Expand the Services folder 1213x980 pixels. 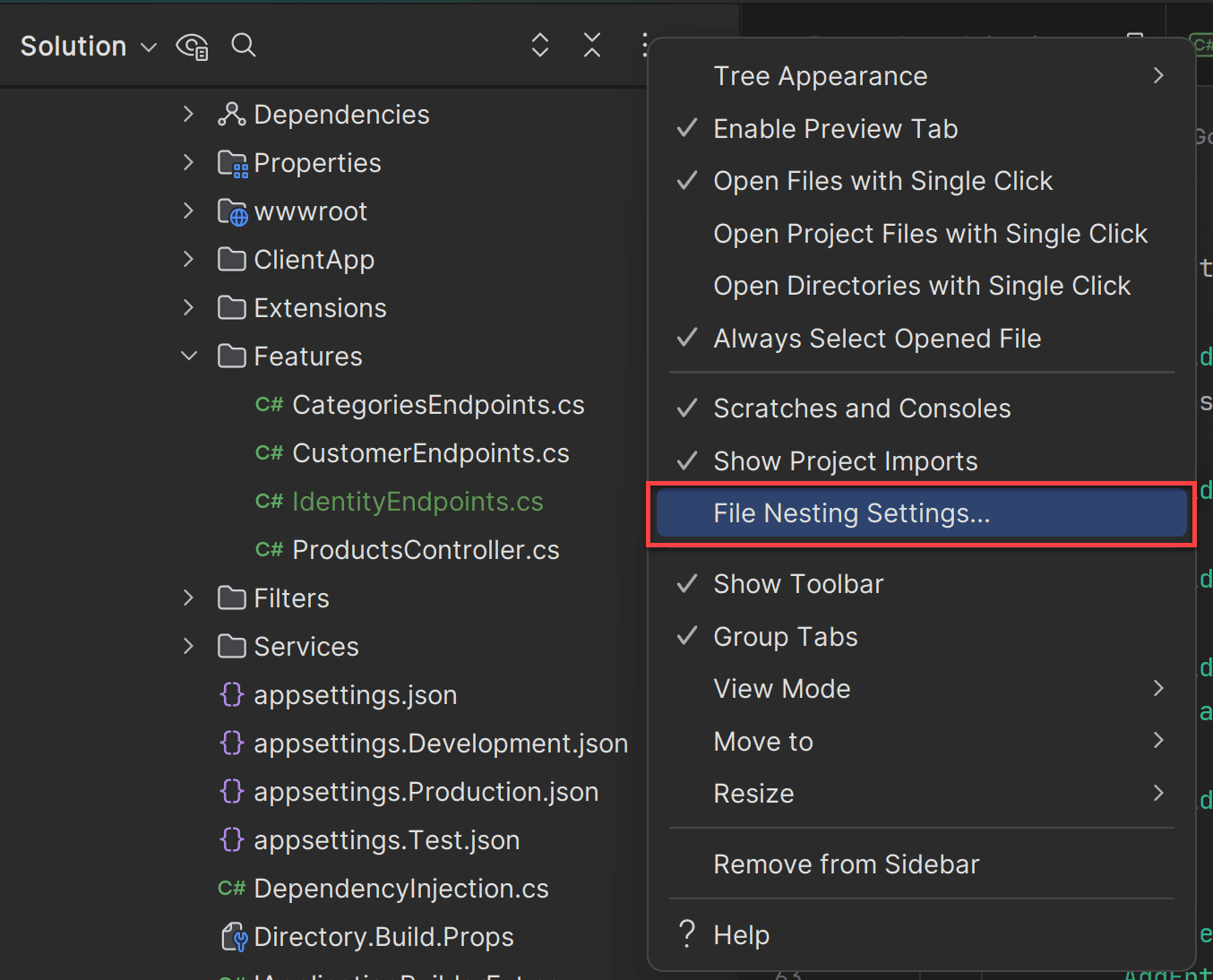pyautogui.click(x=188, y=646)
